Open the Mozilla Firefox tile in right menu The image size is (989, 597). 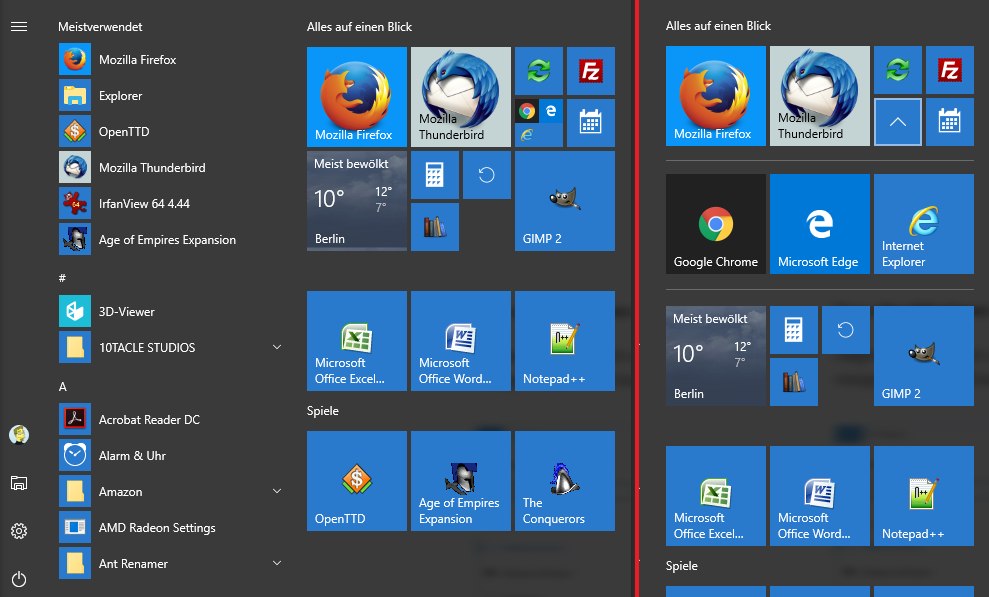(715, 96)
